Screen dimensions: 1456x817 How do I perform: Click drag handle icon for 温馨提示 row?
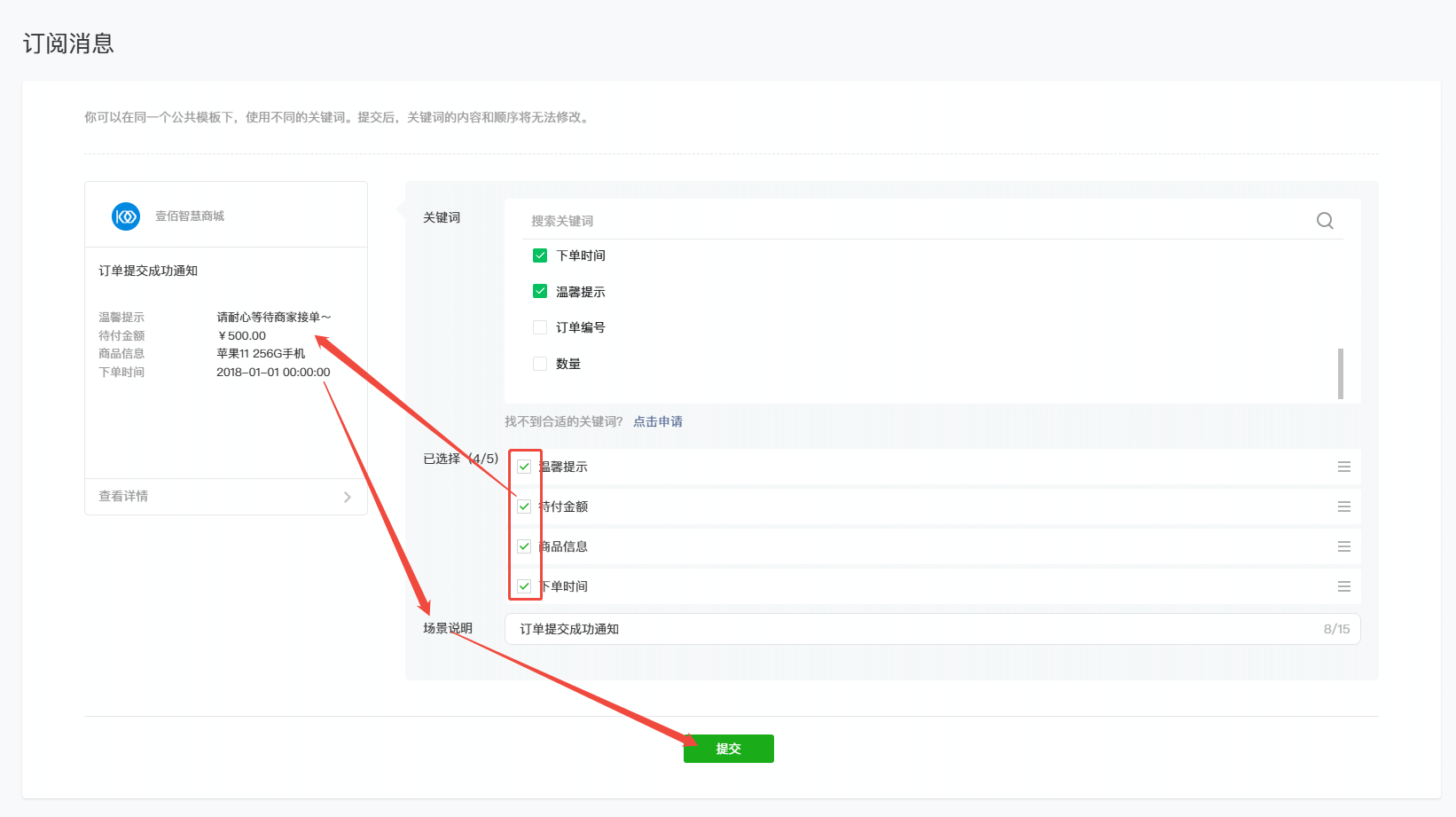point(1343,467)
